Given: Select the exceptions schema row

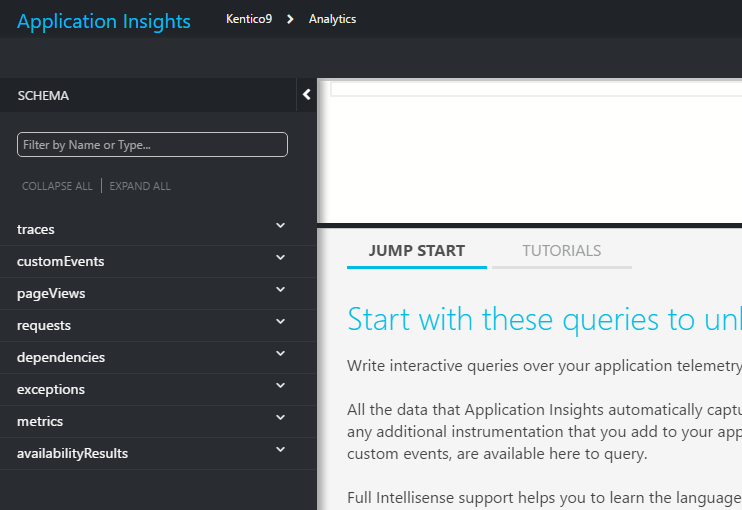Looking at the screenshot, I should [158, 389].
